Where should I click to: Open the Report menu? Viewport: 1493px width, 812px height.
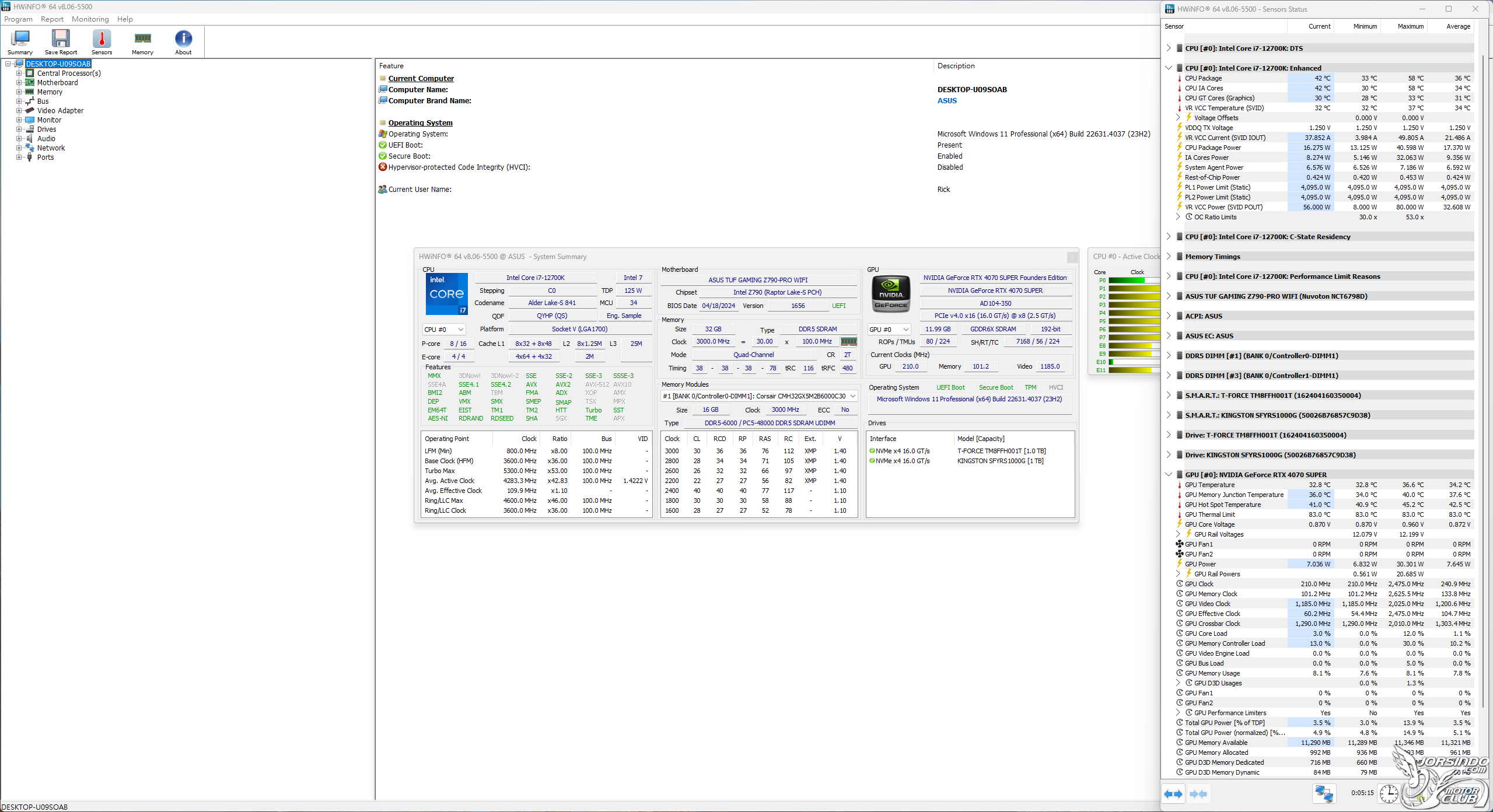pyautogui.click(x=52, y=19)
